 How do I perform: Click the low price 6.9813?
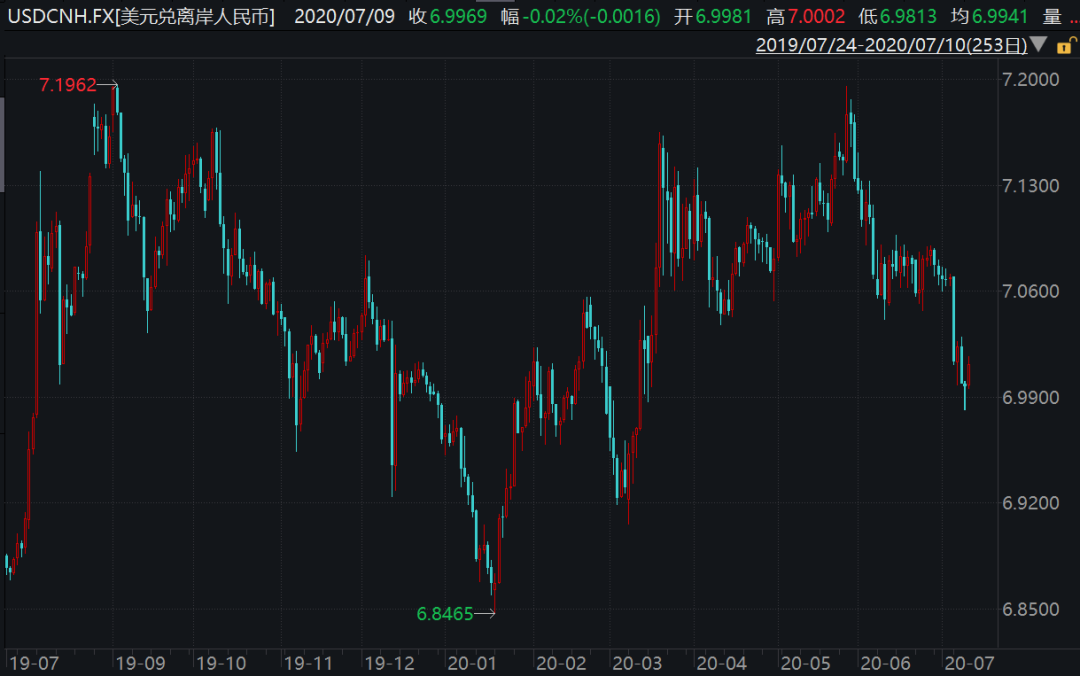pyautogui.click(x=908, y=17)
